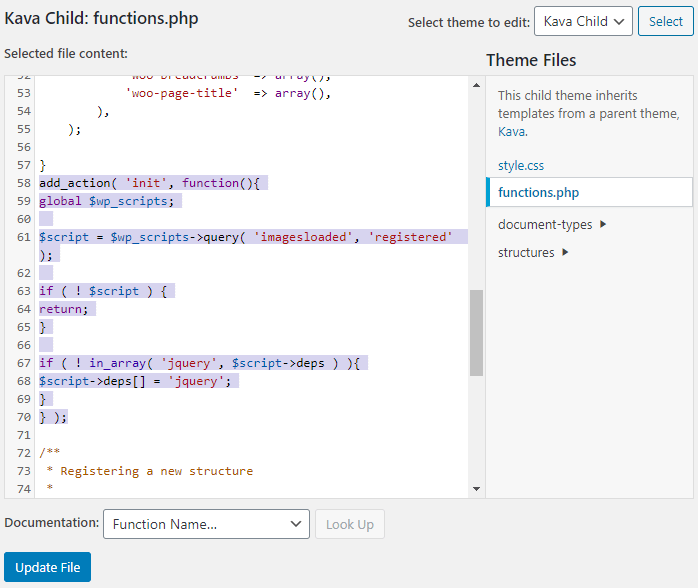Click the closing '} );' on line 70
The height and width of the screenshot is (588, 698).
click(x=53, y=417)
